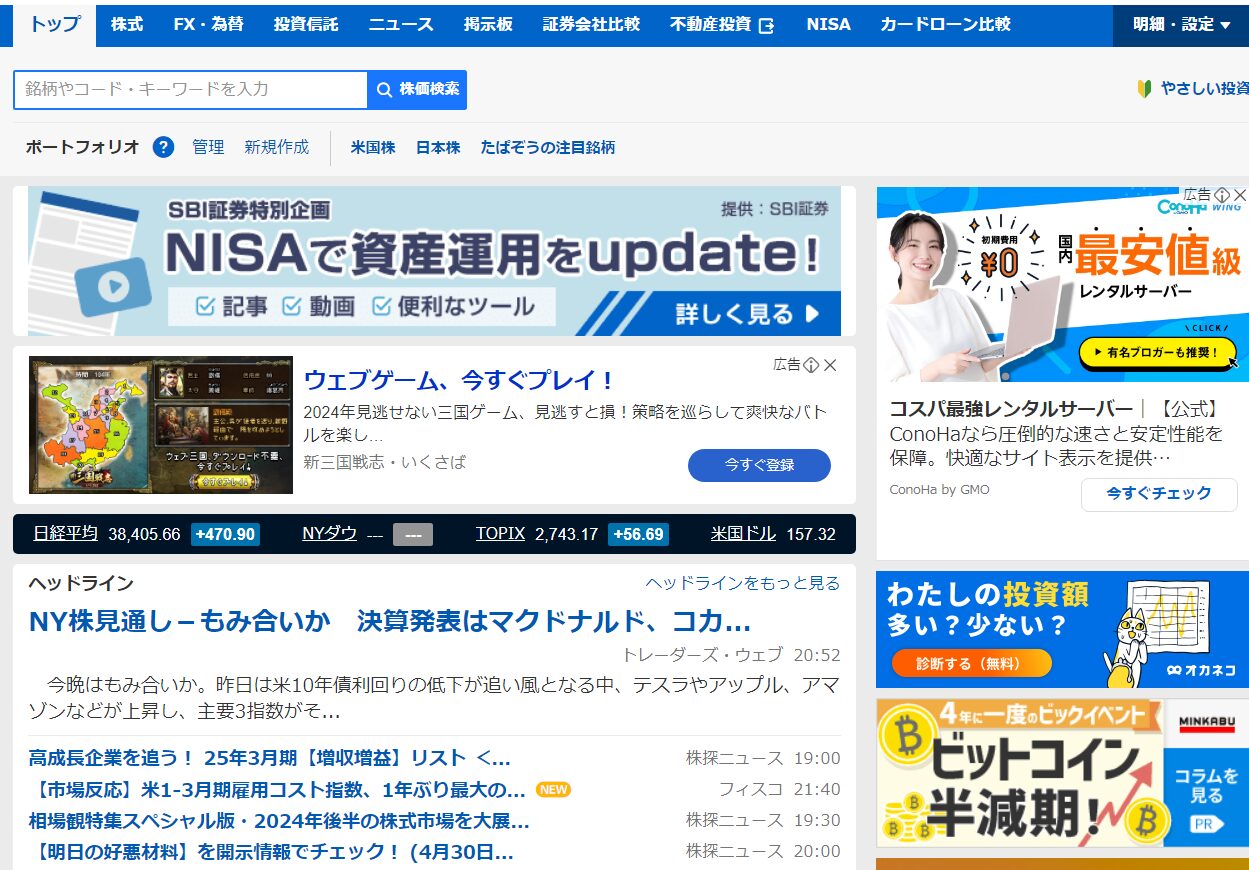The image size is (1249, 870).
Task: Click the トレーダーズ・ウェブ 20:52 source text
Action: 731,655
